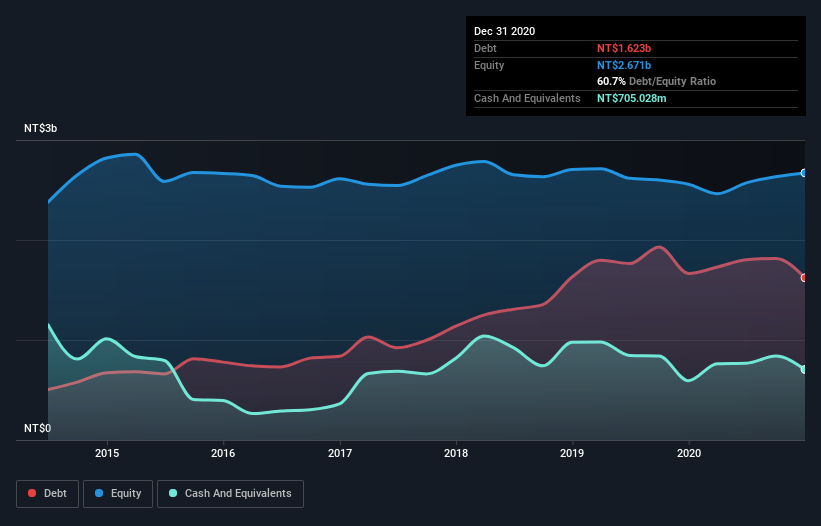
Task: Click the 2019 axis label
Action: click(x=572, y=453)
